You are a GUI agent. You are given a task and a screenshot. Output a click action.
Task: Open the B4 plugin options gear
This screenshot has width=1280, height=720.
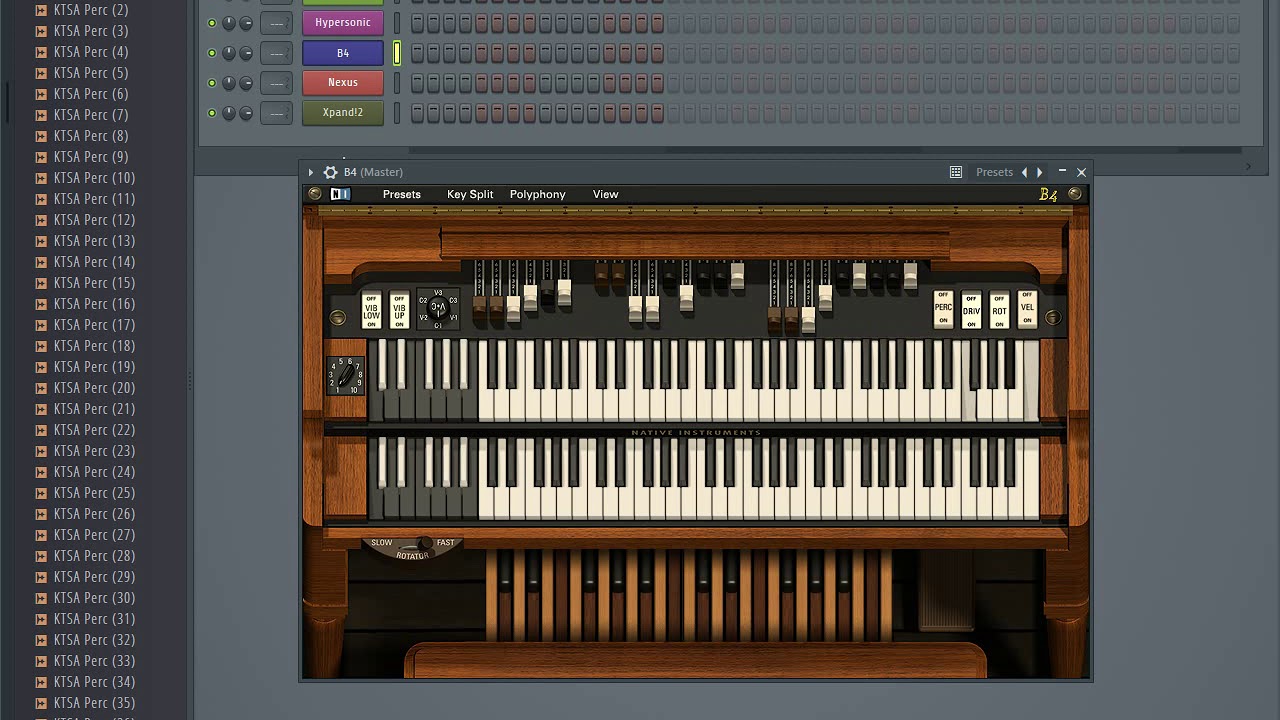330,172
